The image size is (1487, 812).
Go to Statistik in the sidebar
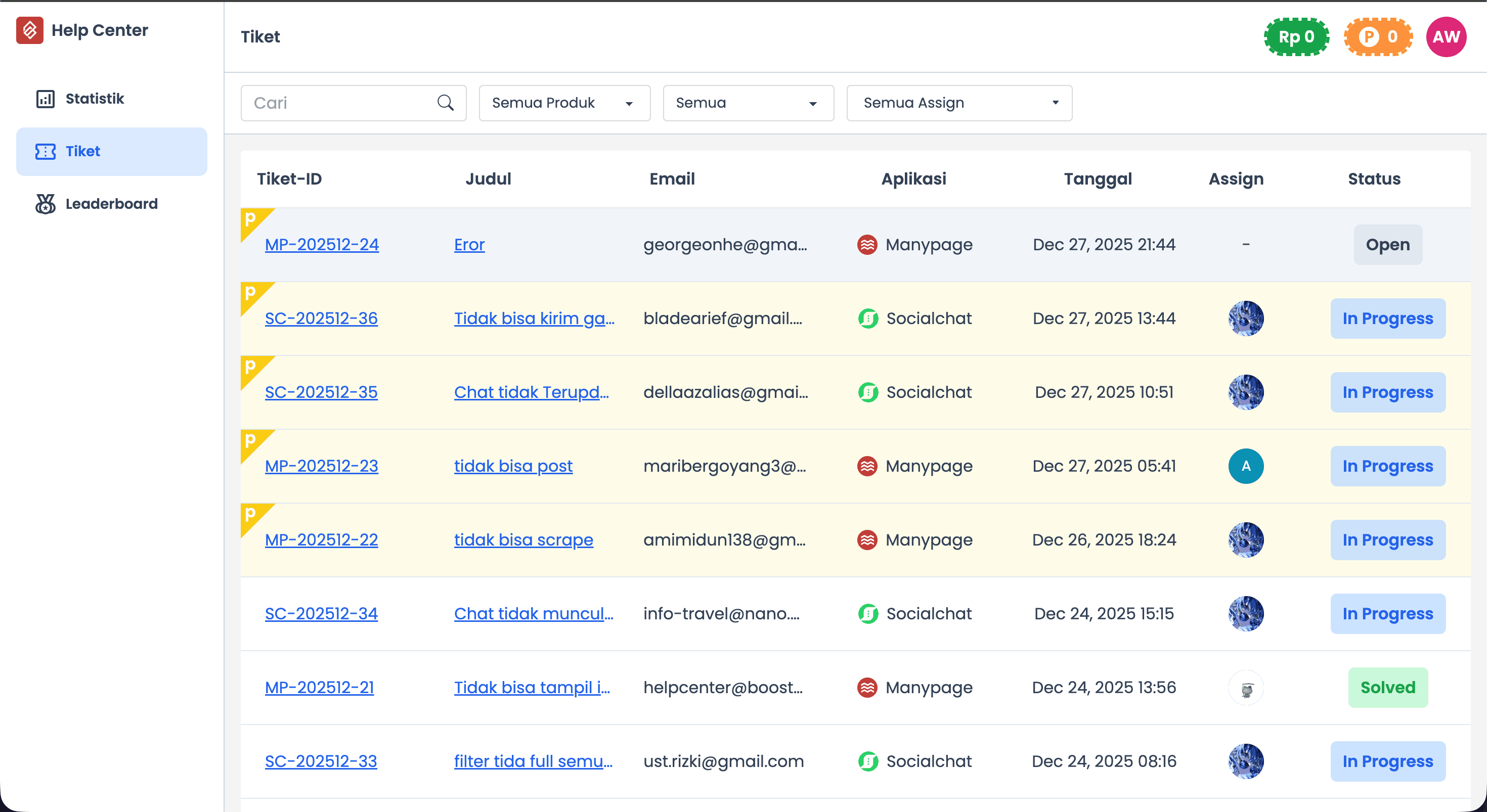pos(111,99)
